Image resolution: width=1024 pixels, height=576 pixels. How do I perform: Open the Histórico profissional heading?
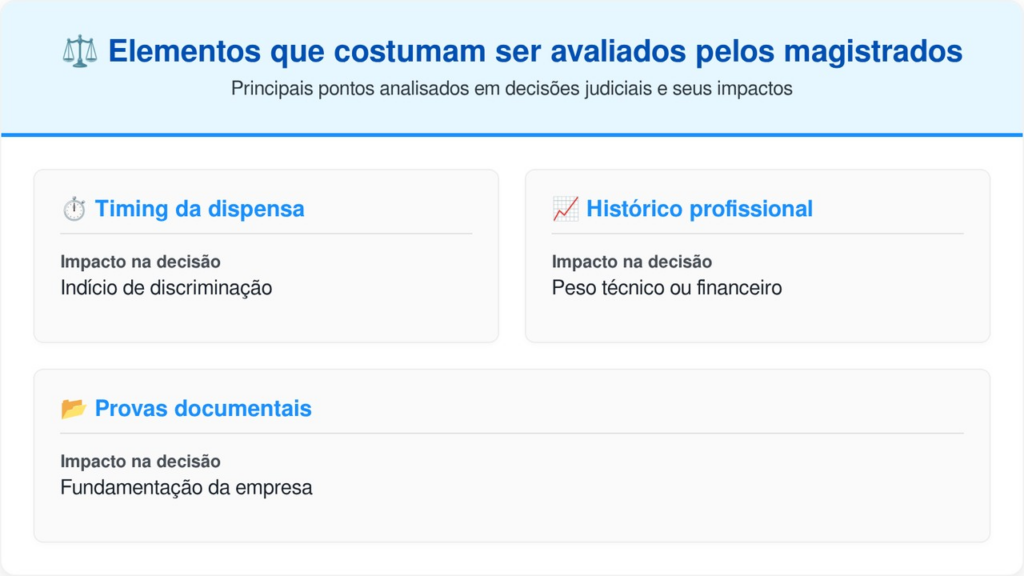click(699, 209)
